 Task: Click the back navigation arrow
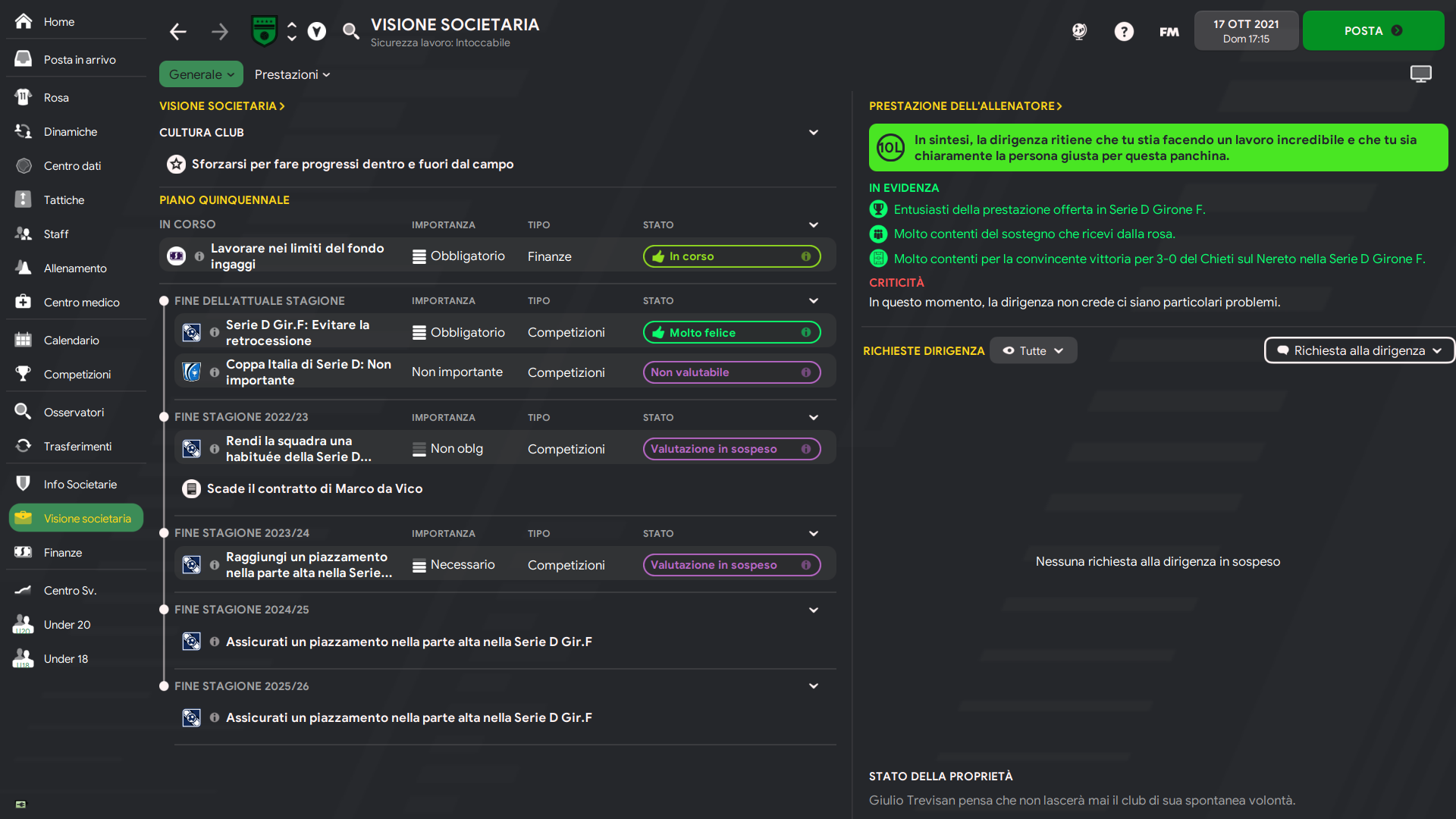[x=177, y=31]
